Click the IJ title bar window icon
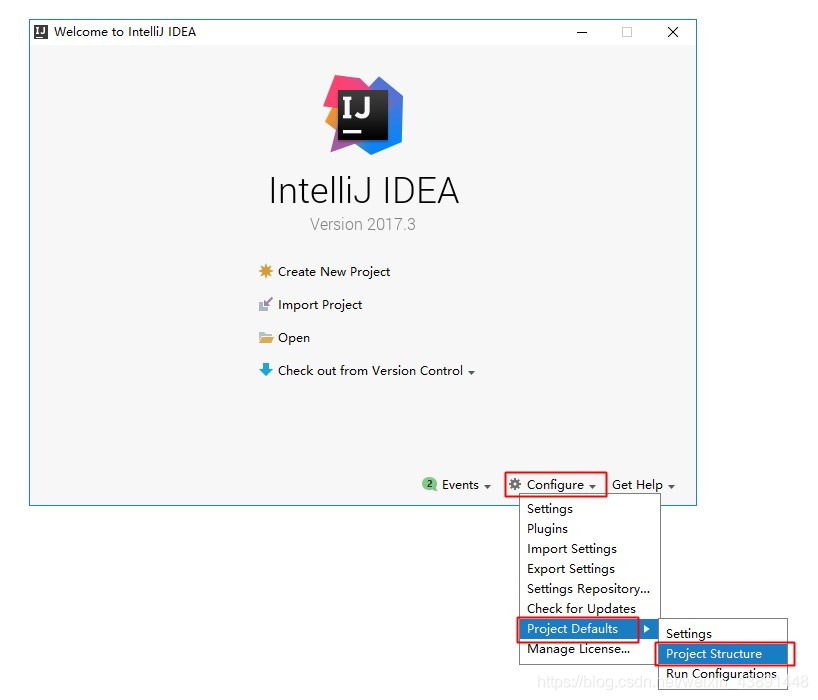This screenshot has width=818, height=700. click(x=41, y=32)
